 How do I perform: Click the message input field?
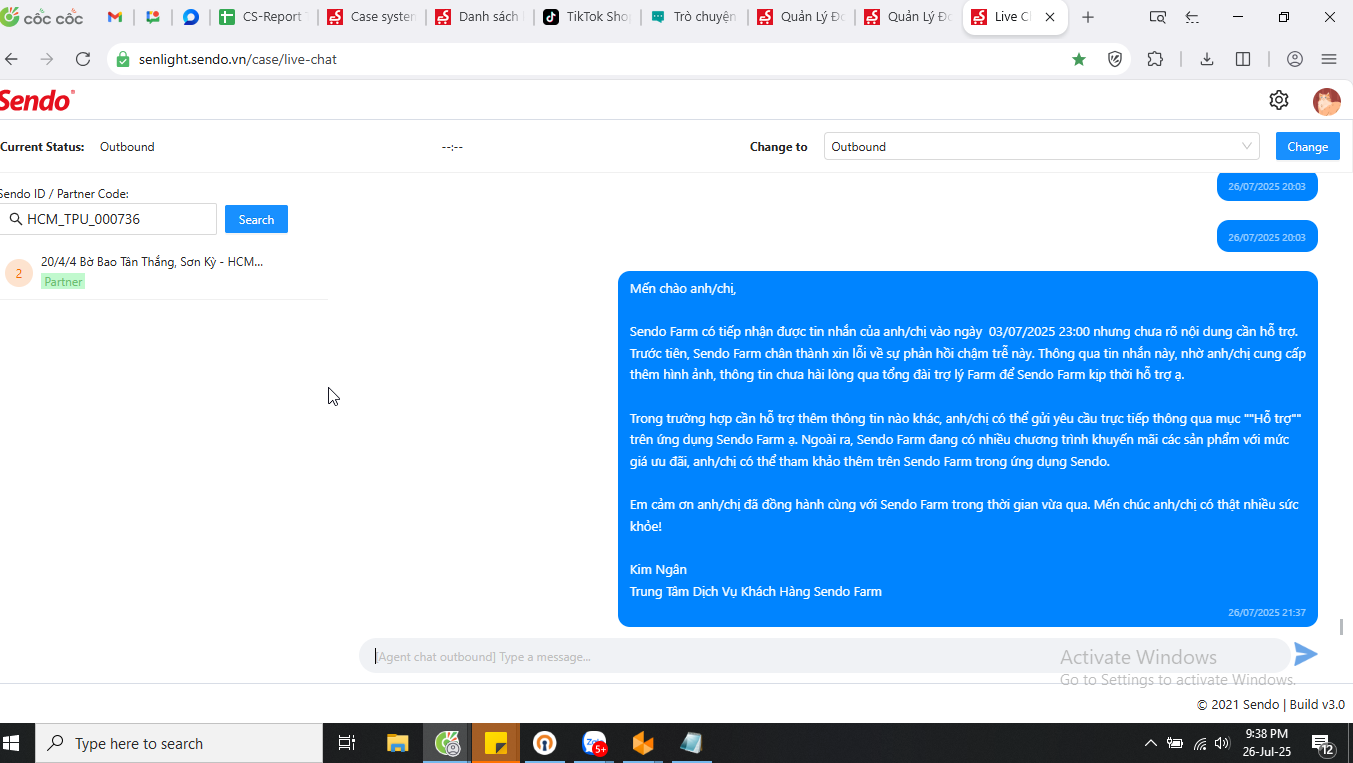click(x=825, y=656)
